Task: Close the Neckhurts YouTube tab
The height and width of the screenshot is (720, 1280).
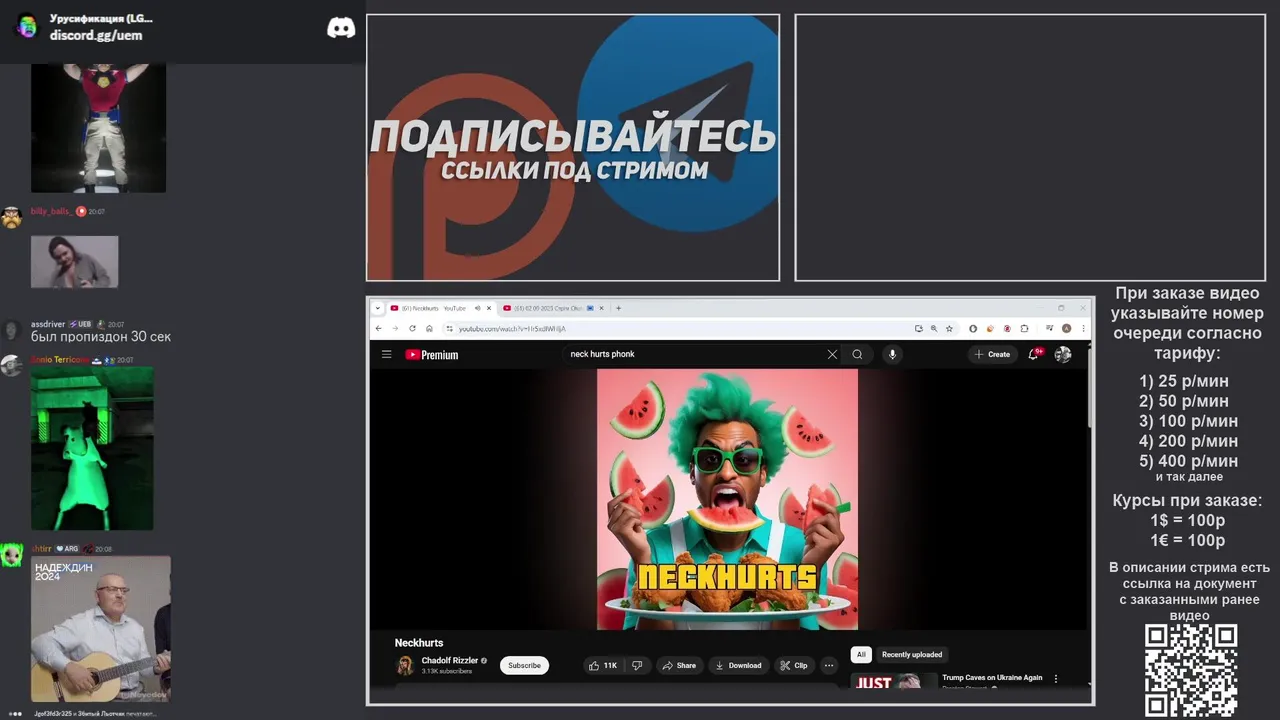Action: pos(489,308)
